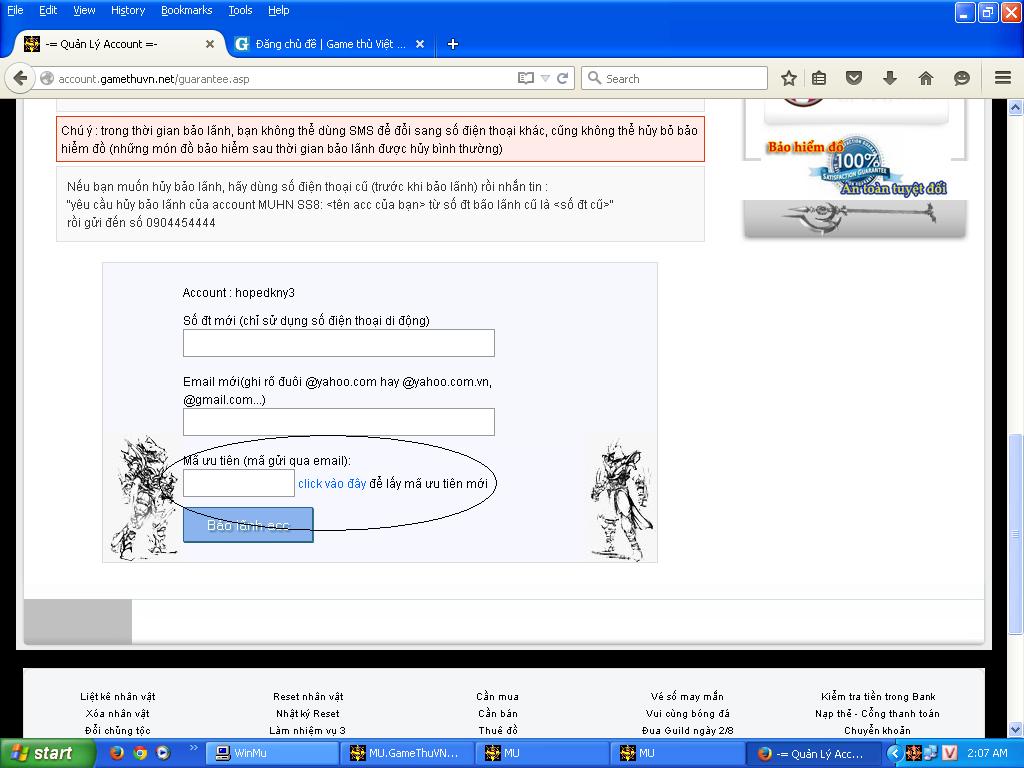This screenshot has height=768, width=1024.
Task: Click the 'click vào đây' link
Action: (x=332, y=483)
